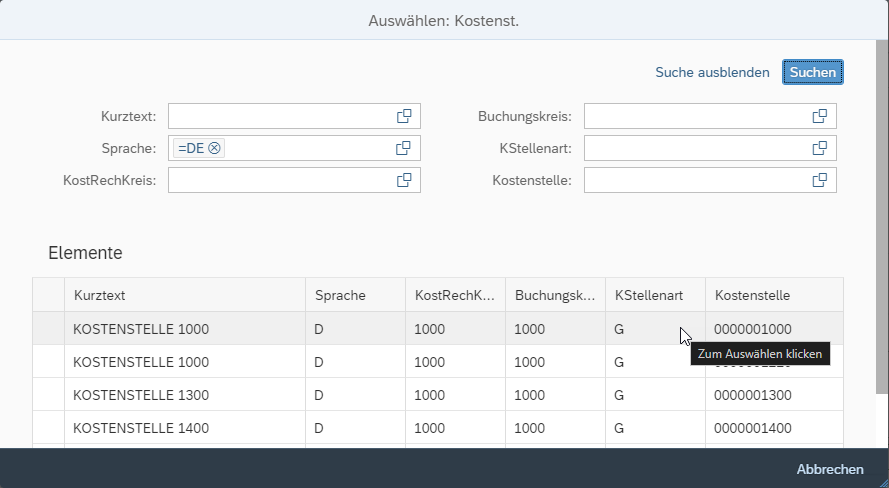This screenshot has height=488, width=889.
Task: Click inside Sprache field beside the token
Action: tap(309, 148)
